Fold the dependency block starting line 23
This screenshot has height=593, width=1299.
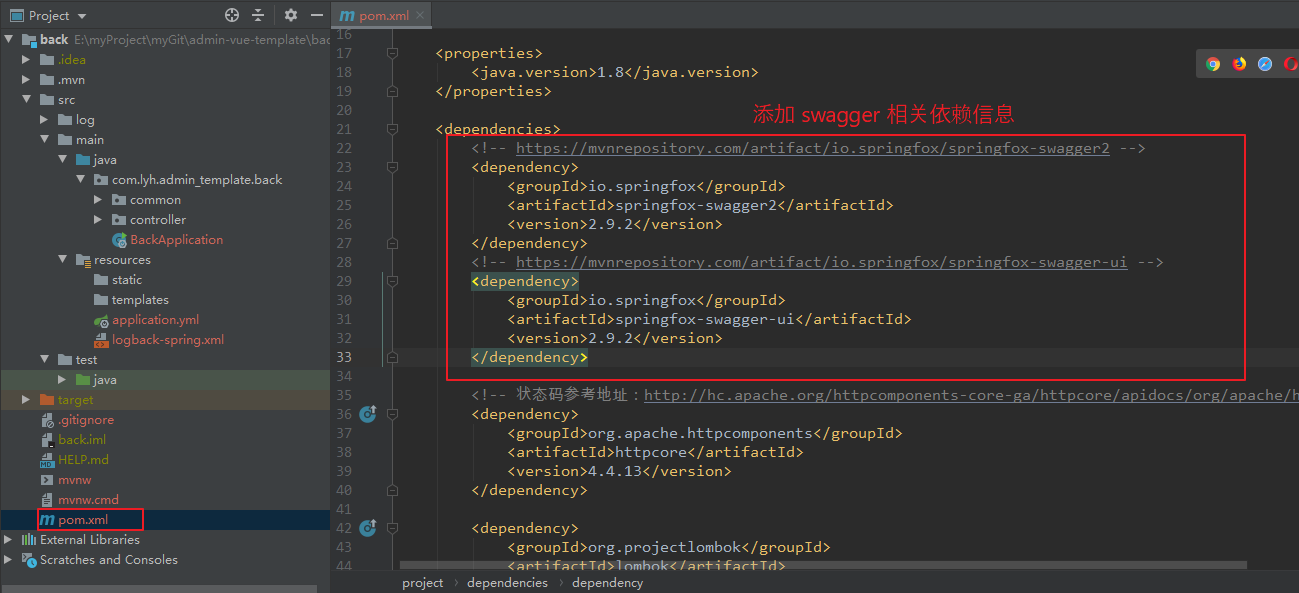[392, 167]
